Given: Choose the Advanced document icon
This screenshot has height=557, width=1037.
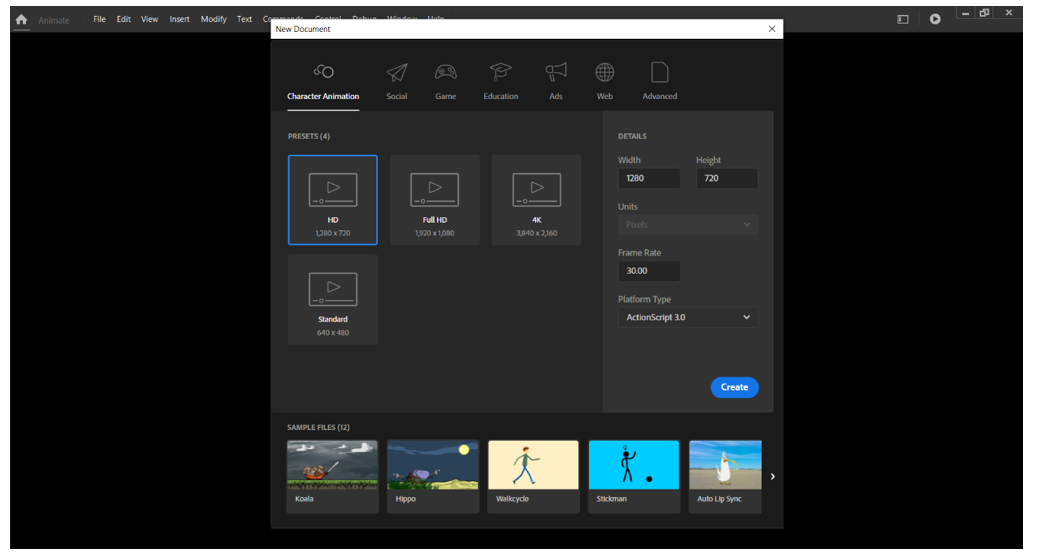Looking at the screenshot, I should [x=659, y=72].
